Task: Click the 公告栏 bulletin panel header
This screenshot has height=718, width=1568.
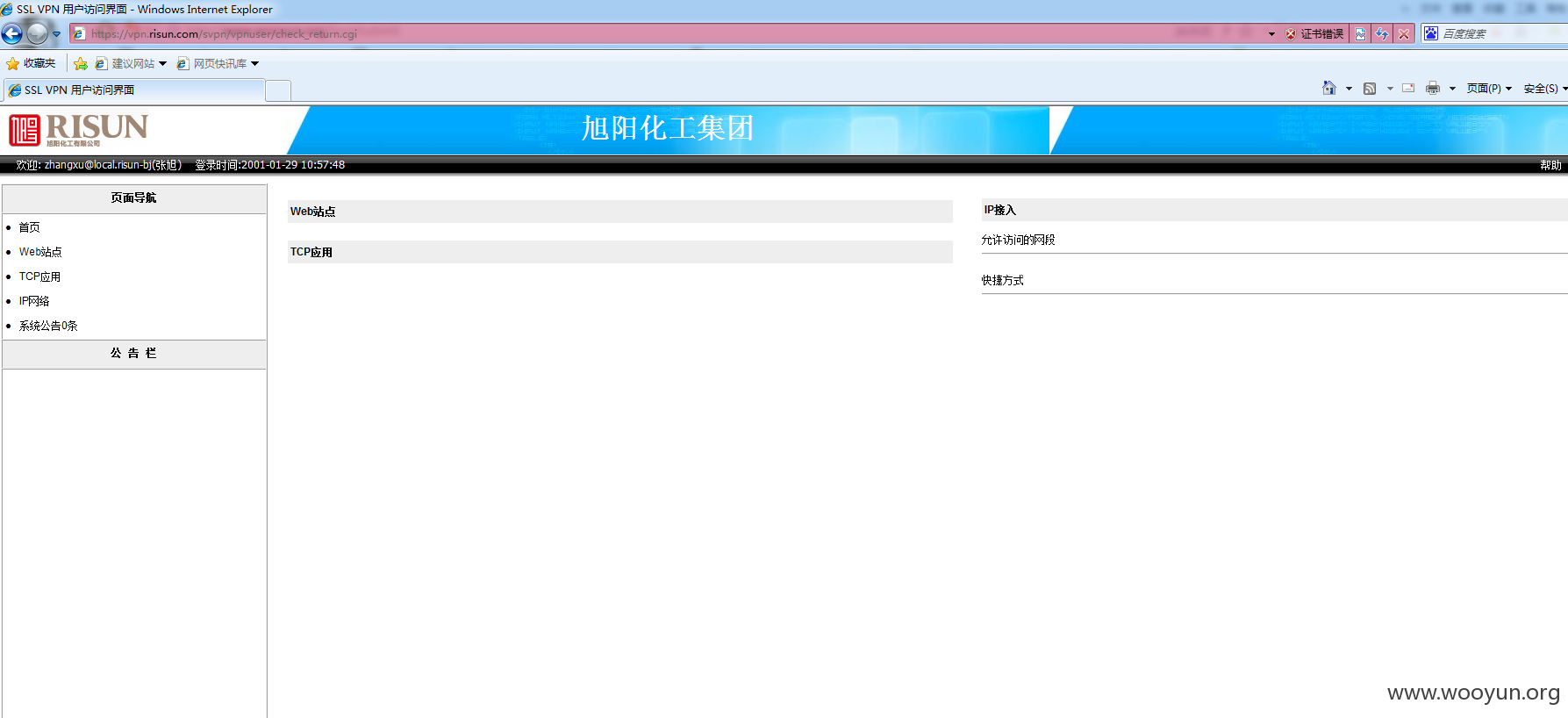Action: point(134,354)
